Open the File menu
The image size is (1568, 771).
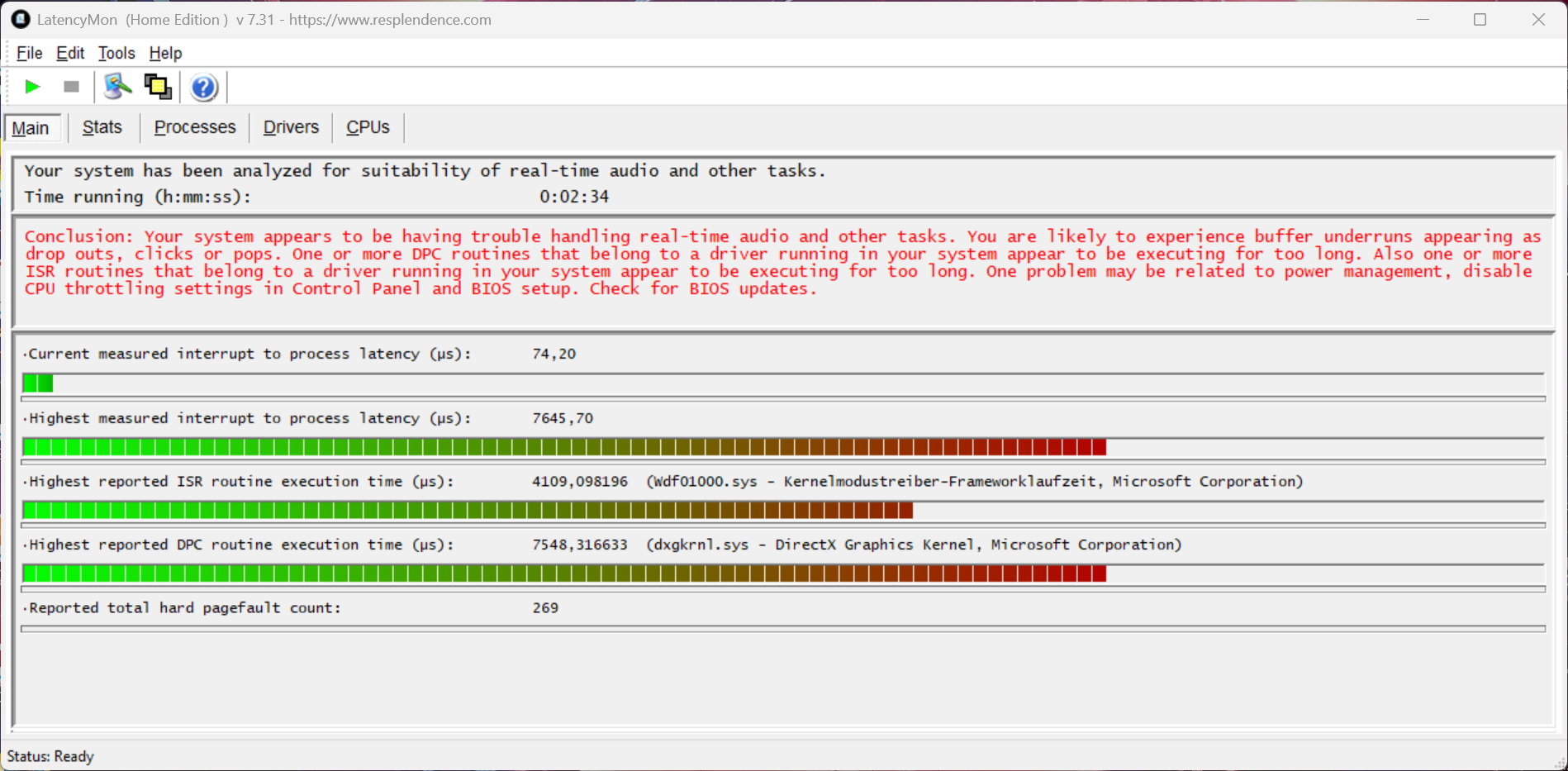point(29,53)
